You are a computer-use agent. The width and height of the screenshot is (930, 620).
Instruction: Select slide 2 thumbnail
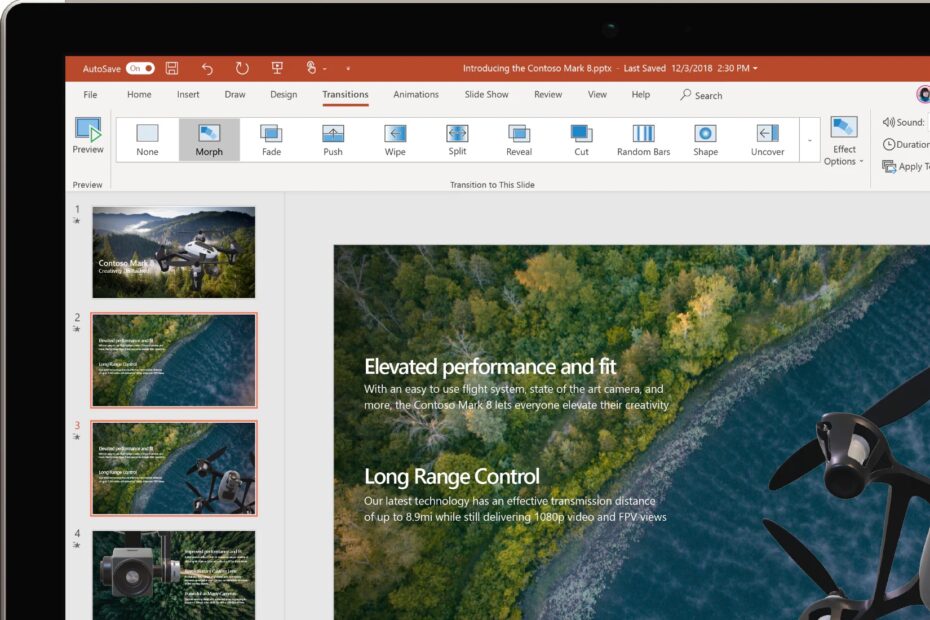[x=174, y=360]
